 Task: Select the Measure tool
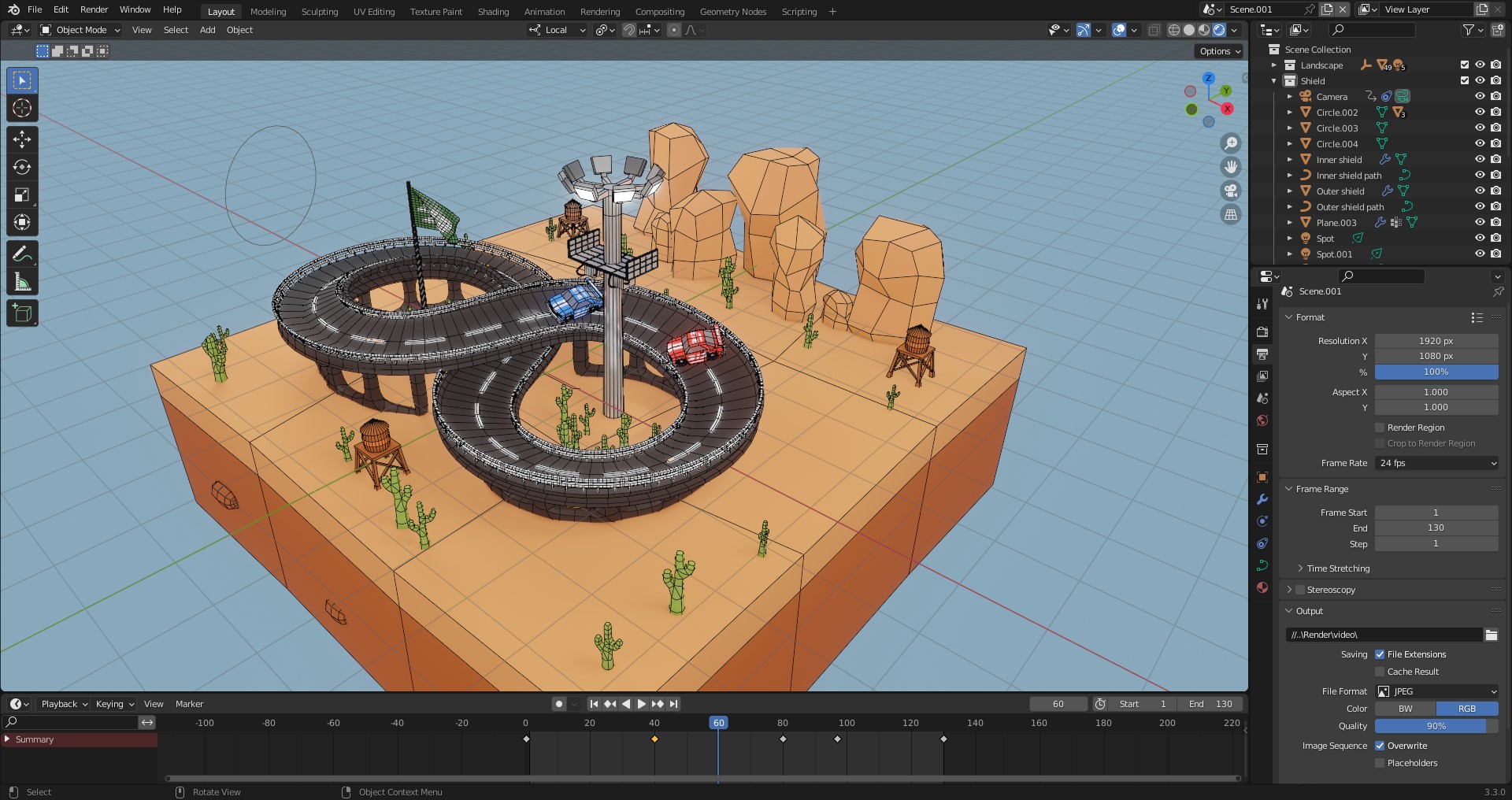coord(22,280)
